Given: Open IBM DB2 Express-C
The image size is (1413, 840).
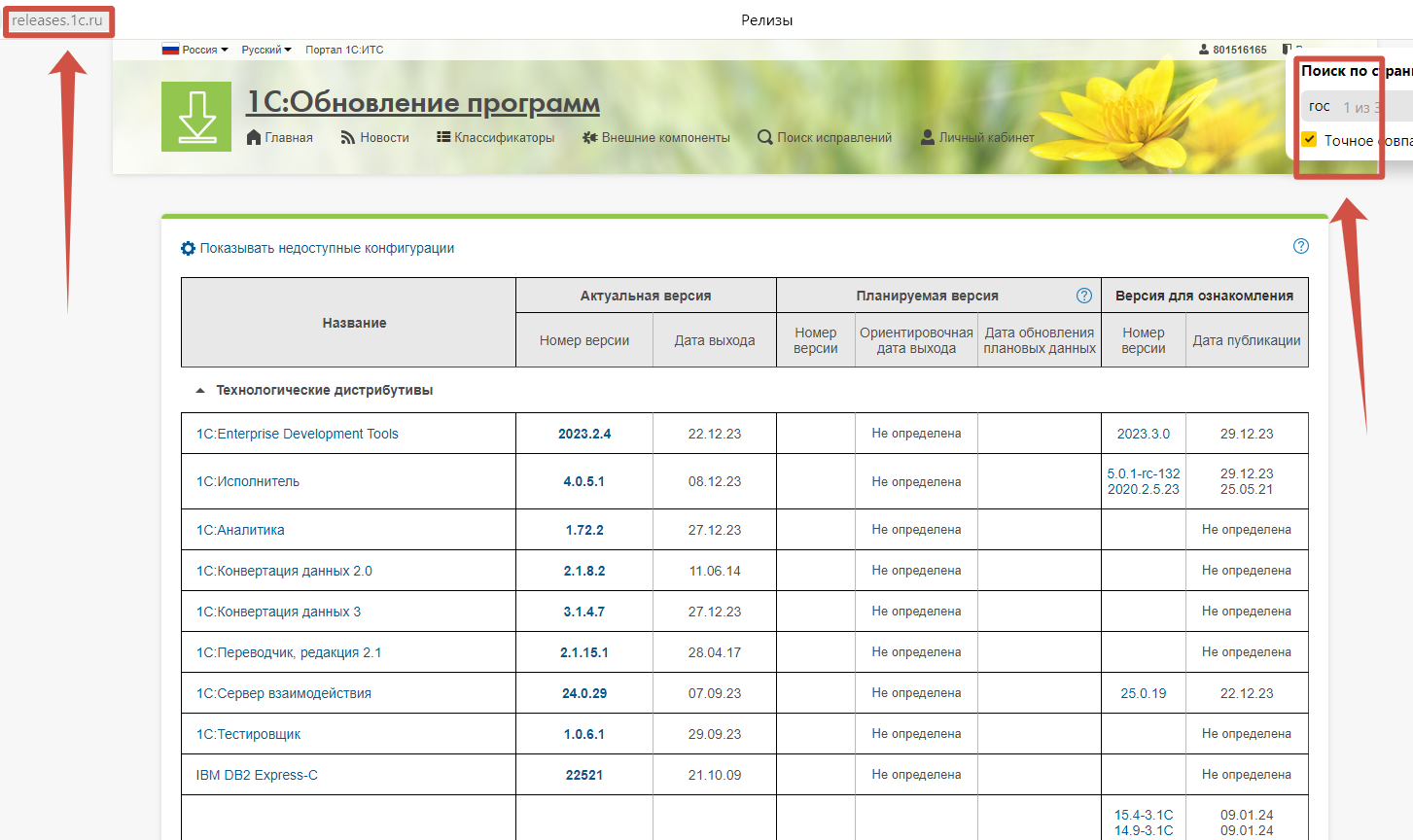Looking at the screenshot, I should (x=257, y=775).
